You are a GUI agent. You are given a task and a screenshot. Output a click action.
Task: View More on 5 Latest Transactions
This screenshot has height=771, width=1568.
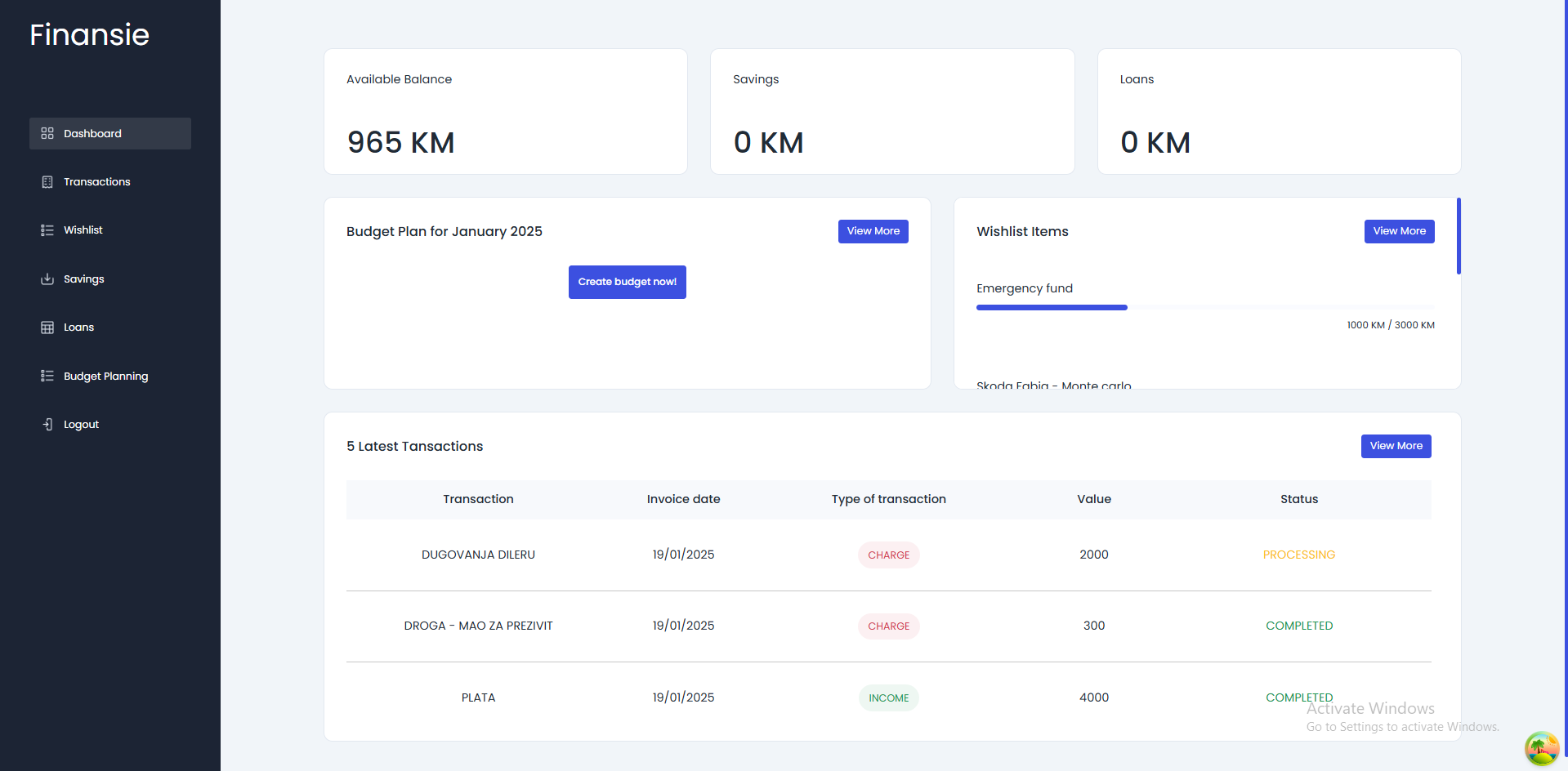click(x=1396, y=446)
